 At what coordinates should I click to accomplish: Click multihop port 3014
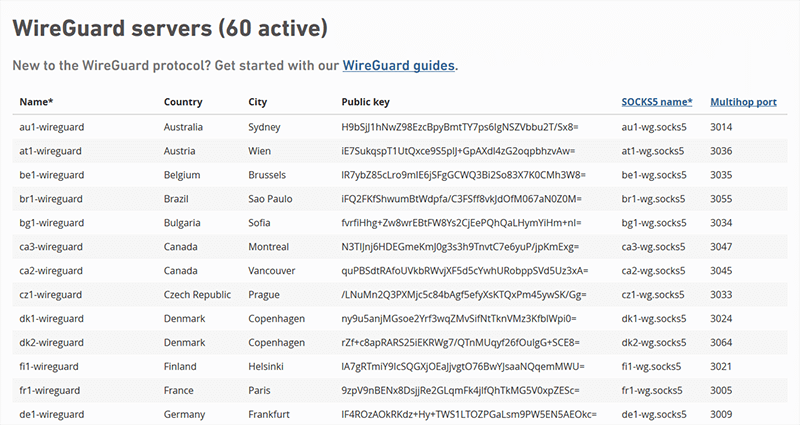click(x=721, y=128)
